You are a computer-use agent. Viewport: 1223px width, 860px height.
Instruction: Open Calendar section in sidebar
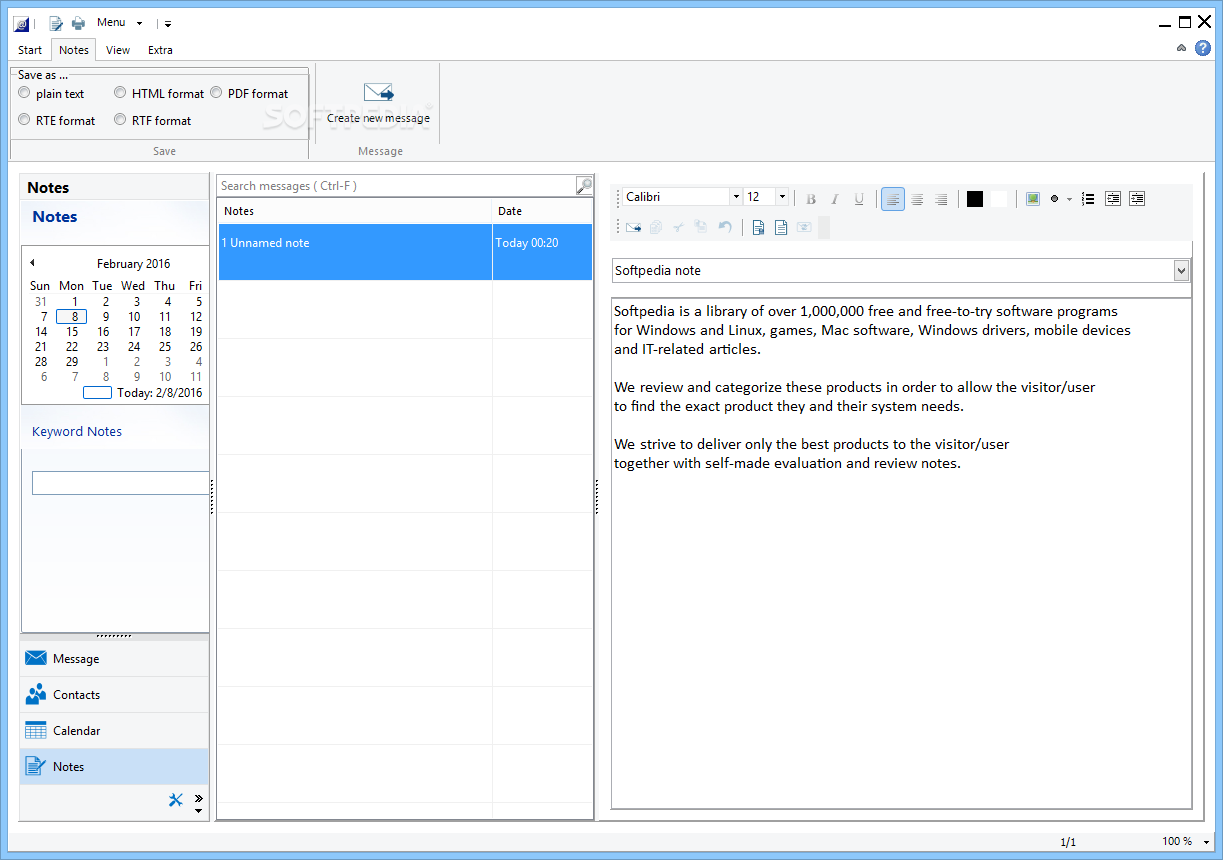(115, 731)
